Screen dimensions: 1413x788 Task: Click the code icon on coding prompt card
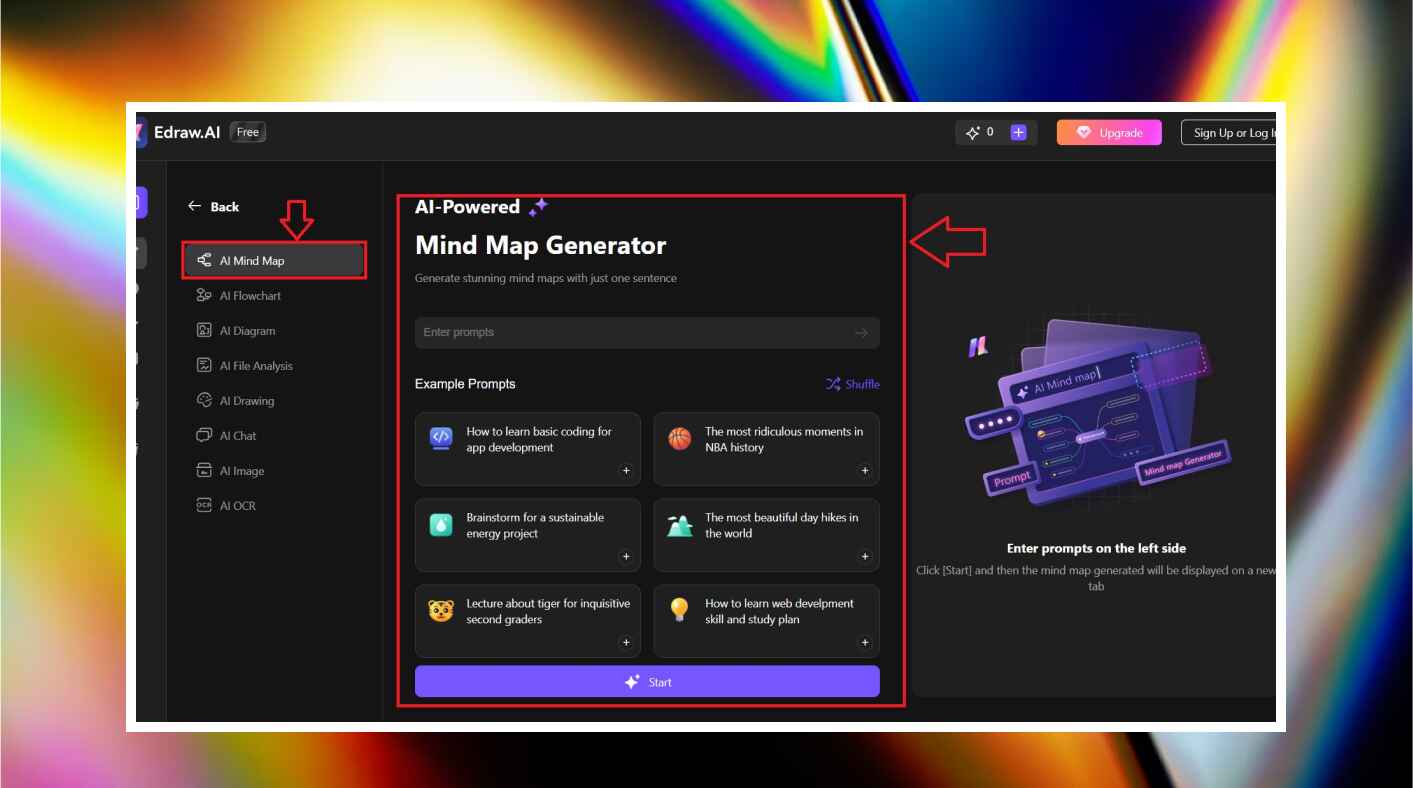pos(441,438)
